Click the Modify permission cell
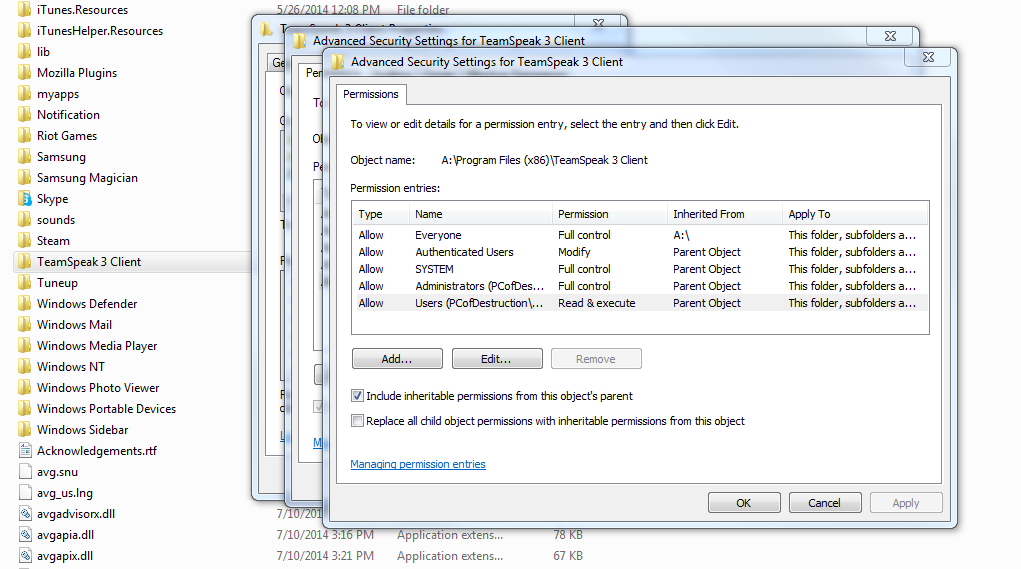 click(574, 252)
